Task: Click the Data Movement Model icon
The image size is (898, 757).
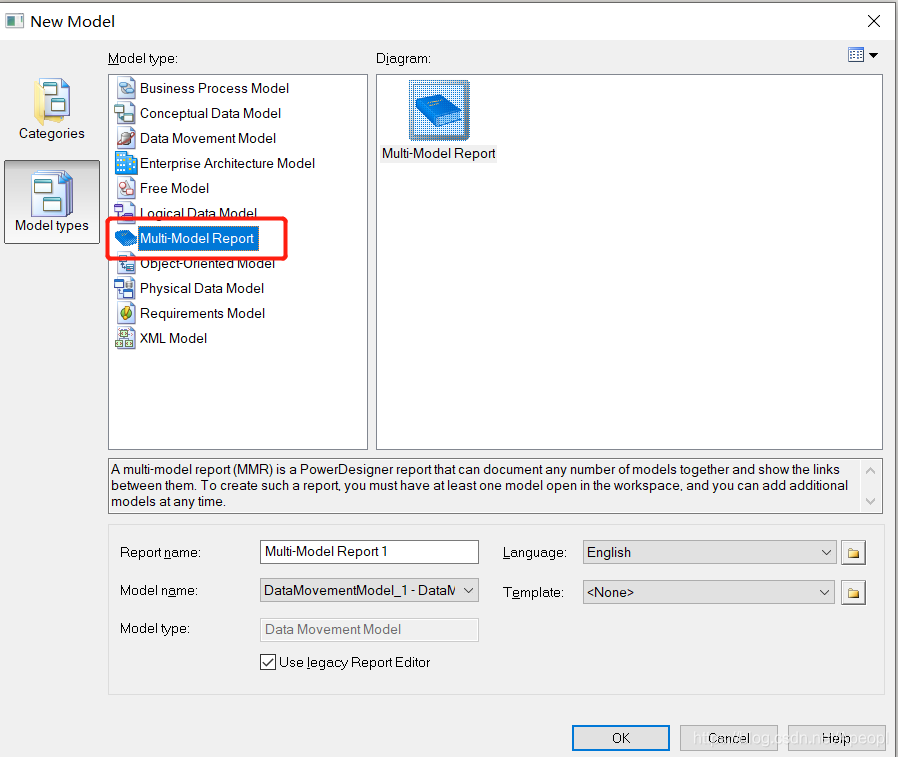Action: click(126, 138)
